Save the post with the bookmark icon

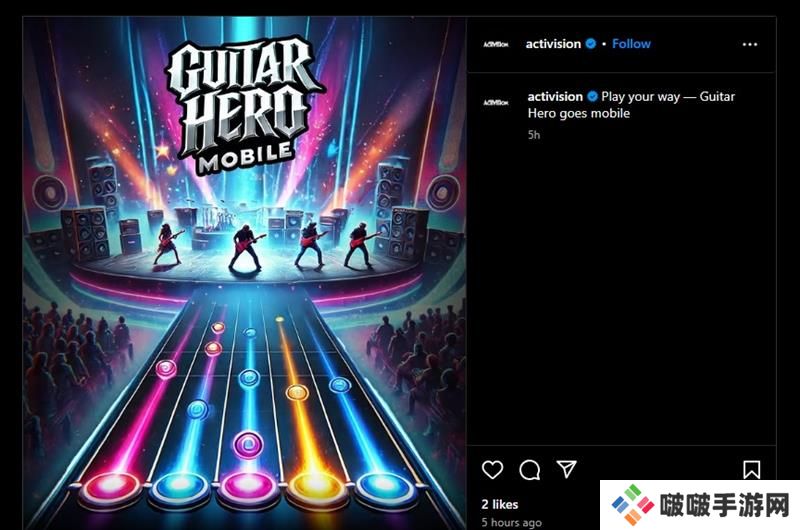(752, 470)
